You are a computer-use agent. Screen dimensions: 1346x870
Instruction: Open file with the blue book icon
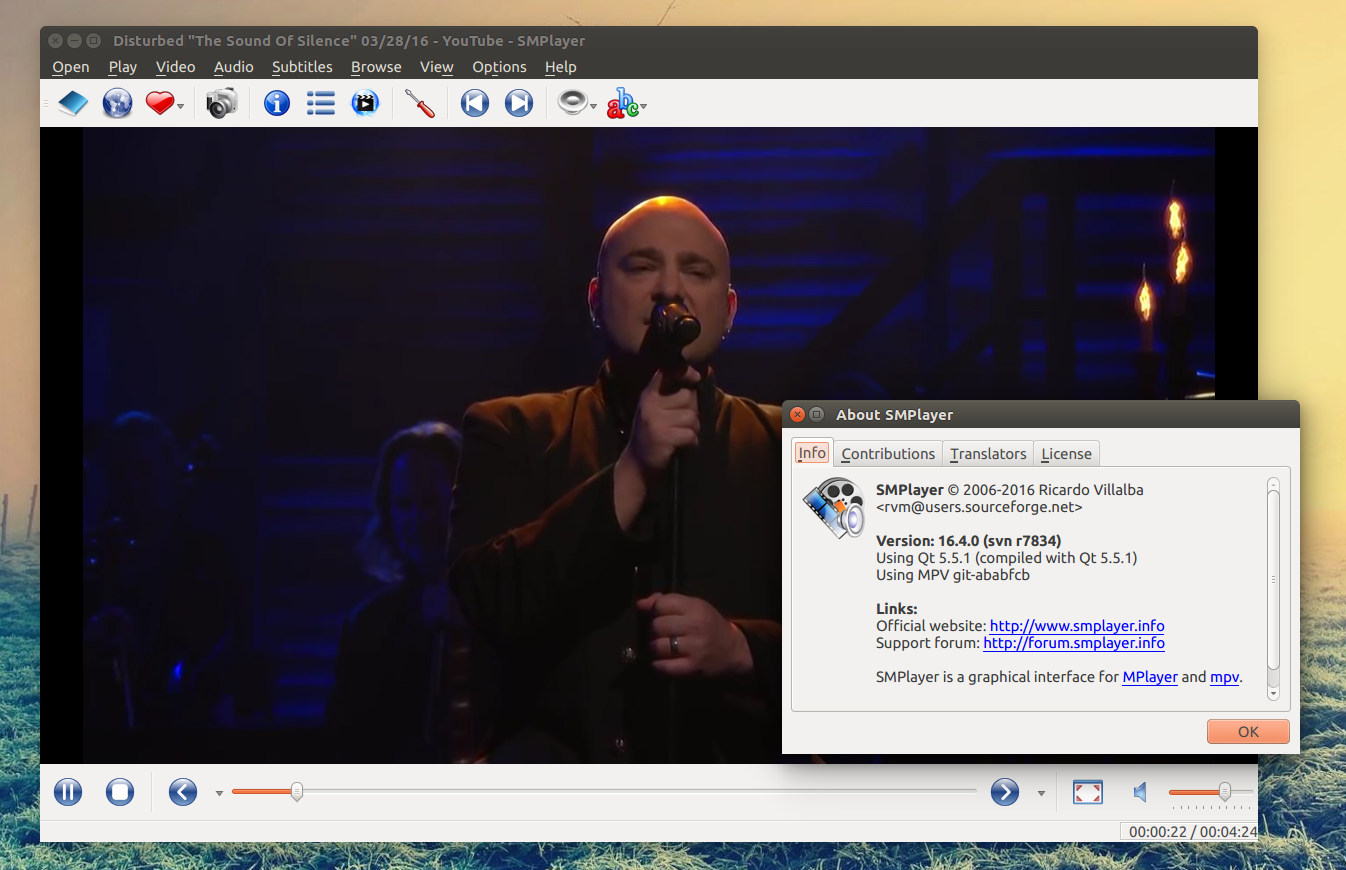point(73,103)
